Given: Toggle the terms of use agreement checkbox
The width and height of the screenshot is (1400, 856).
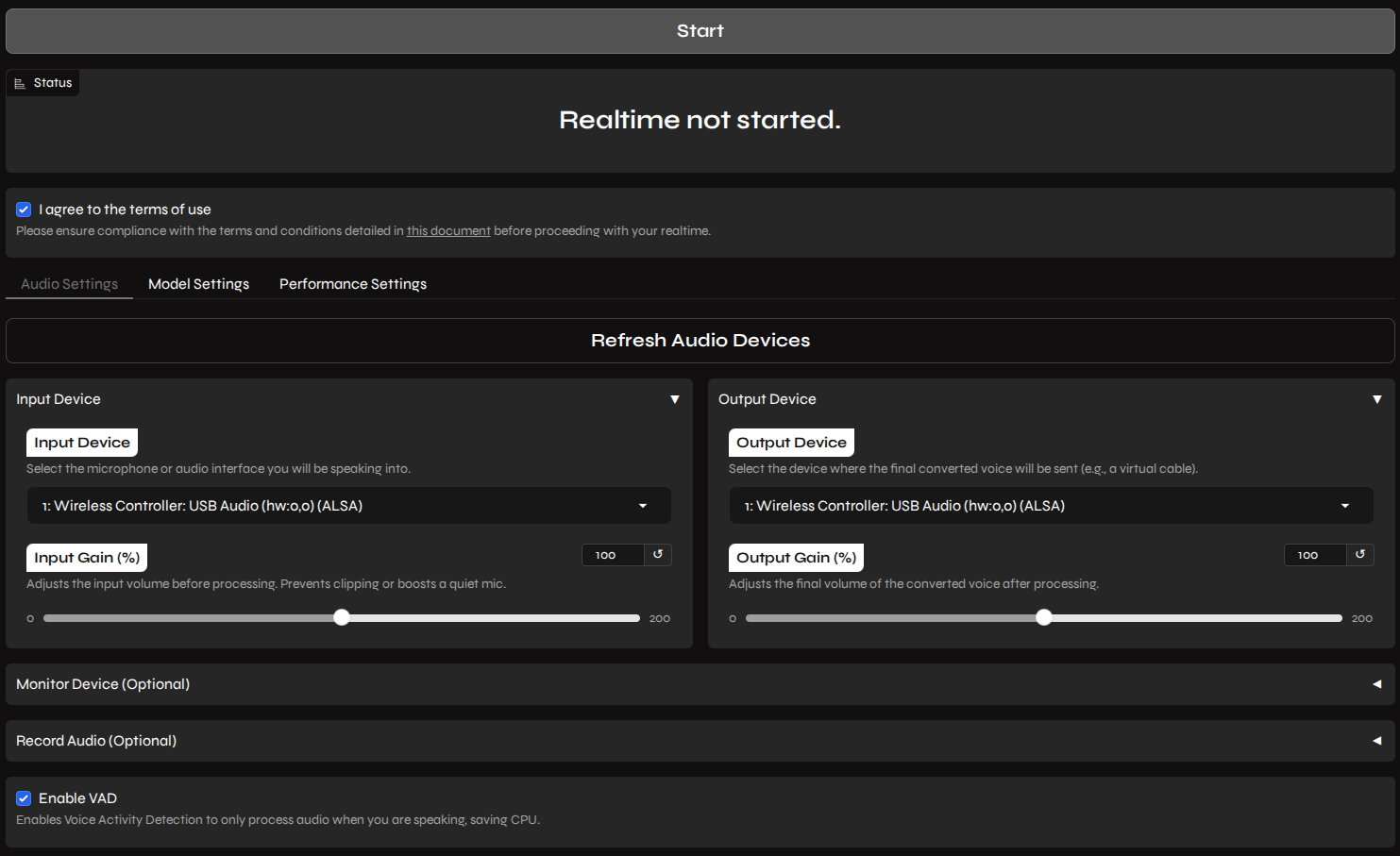Looking at the screenshot, I should pos(24,210).
